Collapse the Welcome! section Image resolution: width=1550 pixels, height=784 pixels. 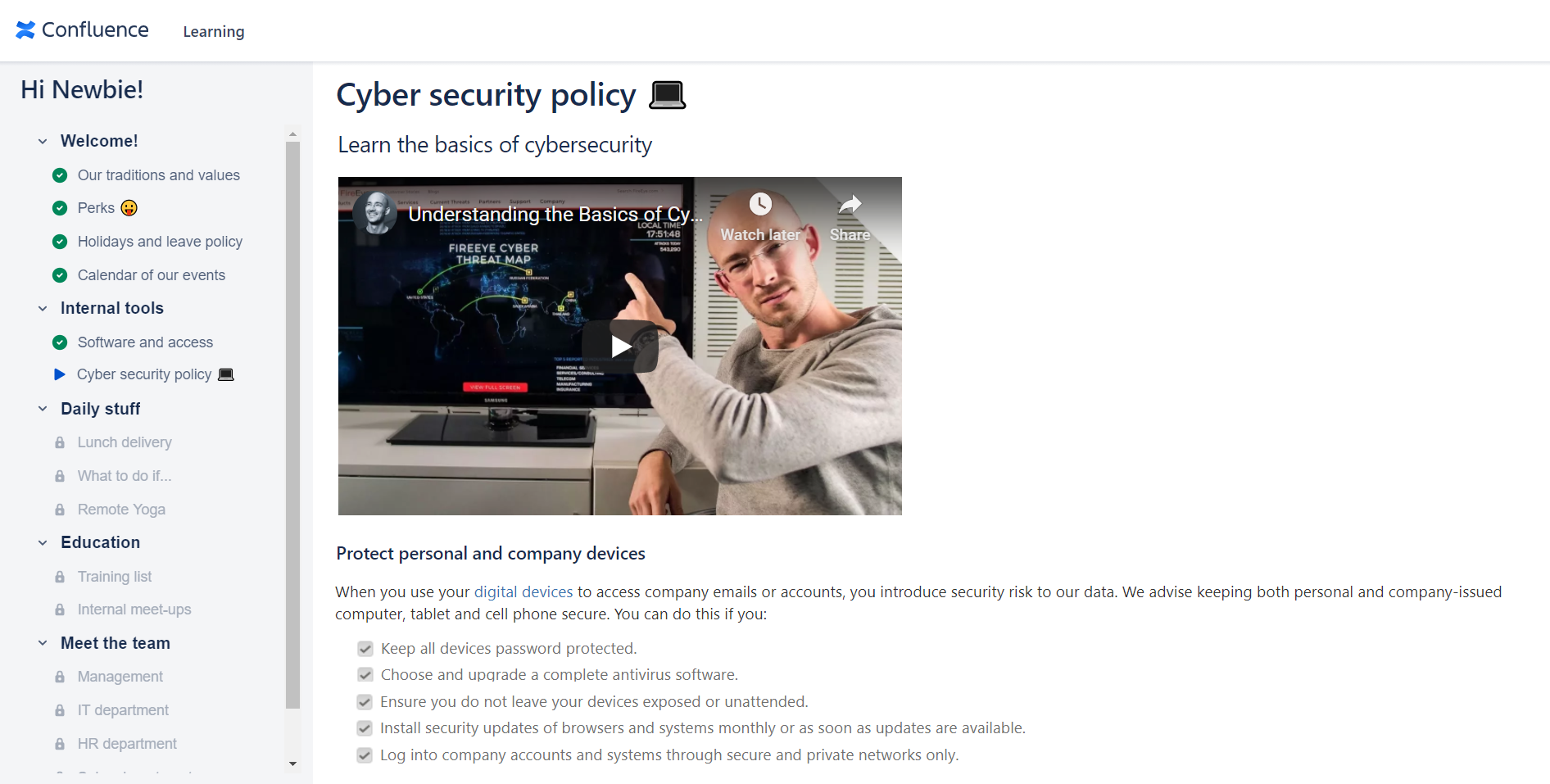(43, 141)
